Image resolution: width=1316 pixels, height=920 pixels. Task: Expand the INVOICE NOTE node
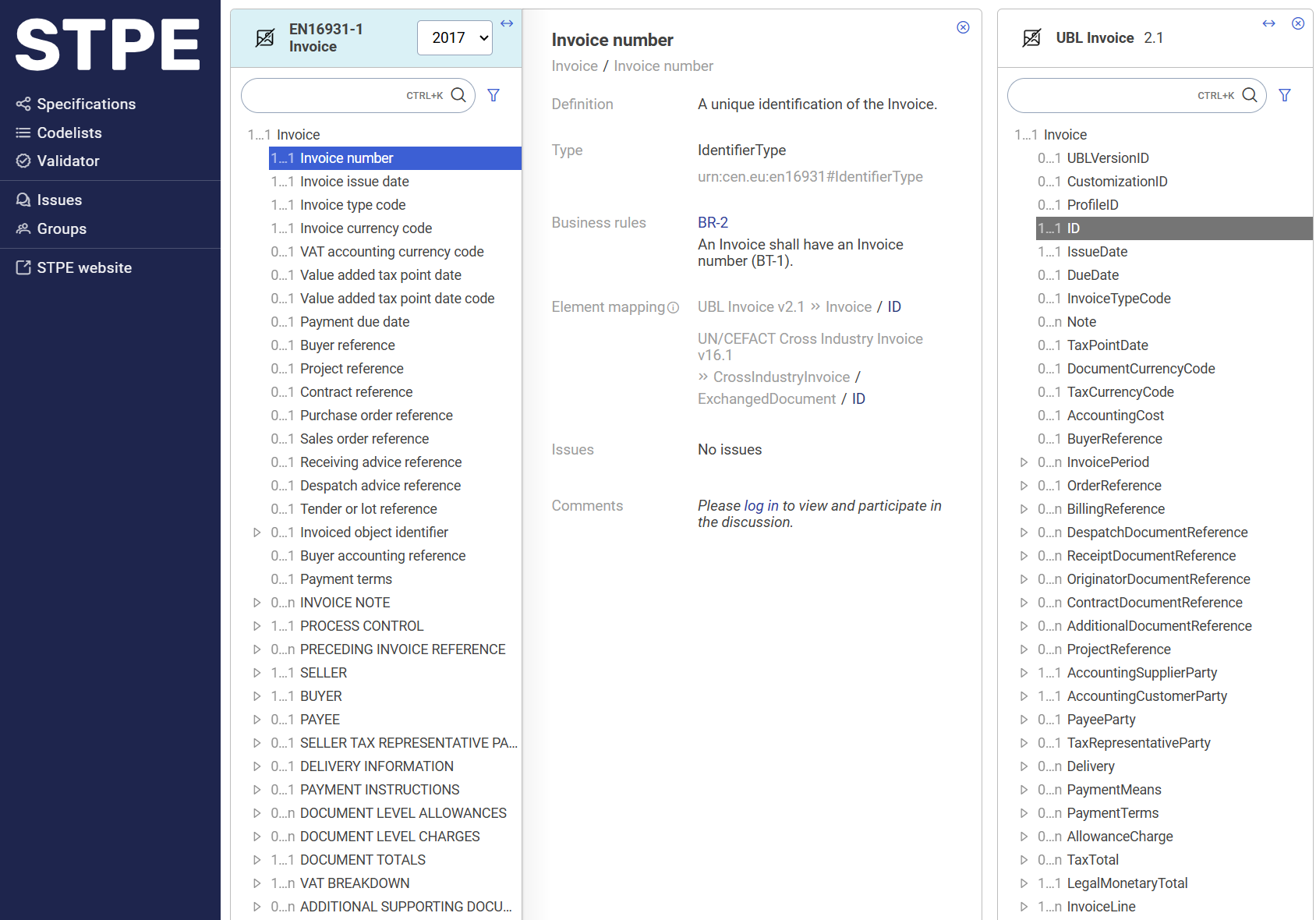(x=256, y=603)
